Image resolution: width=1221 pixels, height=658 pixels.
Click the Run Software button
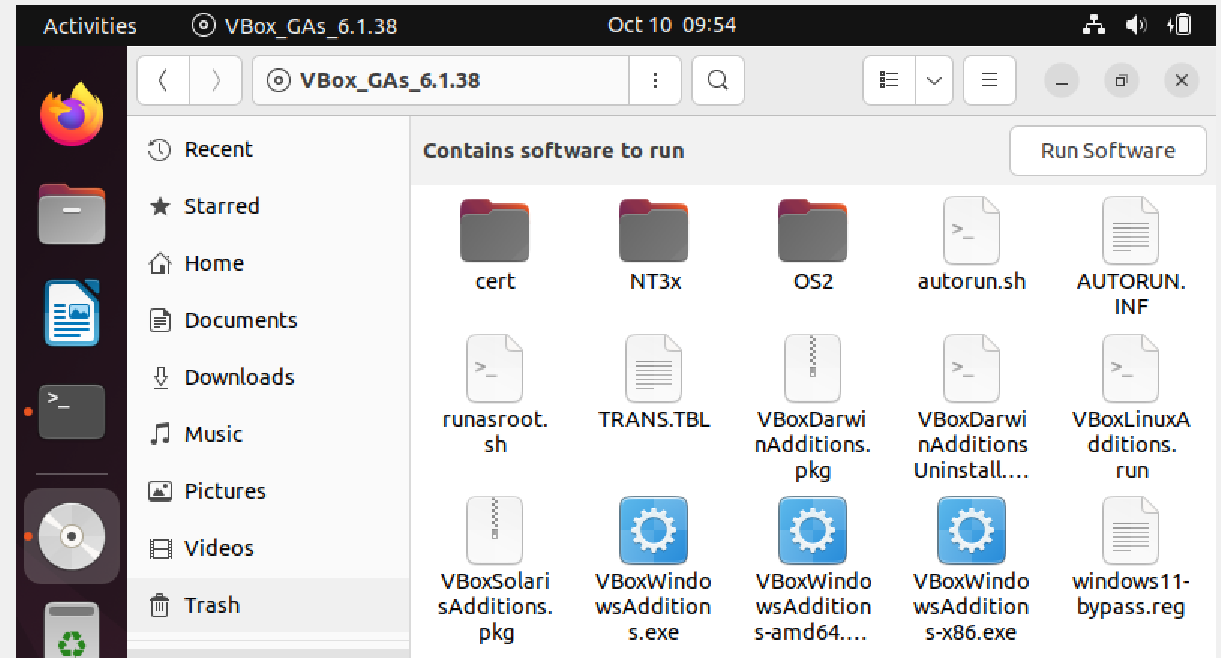coord(1107,150)
